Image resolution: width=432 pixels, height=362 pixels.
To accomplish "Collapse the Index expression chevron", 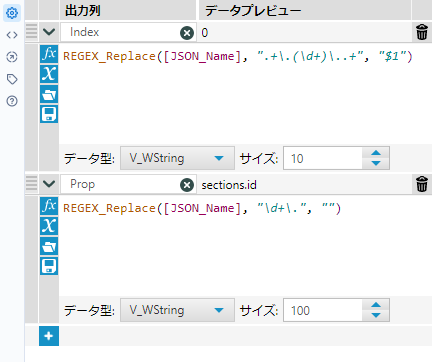I will click(49, 32).
